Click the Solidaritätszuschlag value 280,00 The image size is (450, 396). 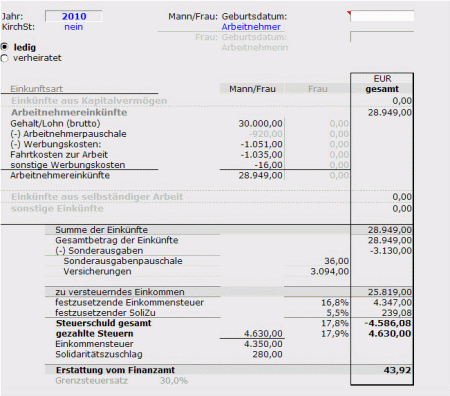[267, 354]
